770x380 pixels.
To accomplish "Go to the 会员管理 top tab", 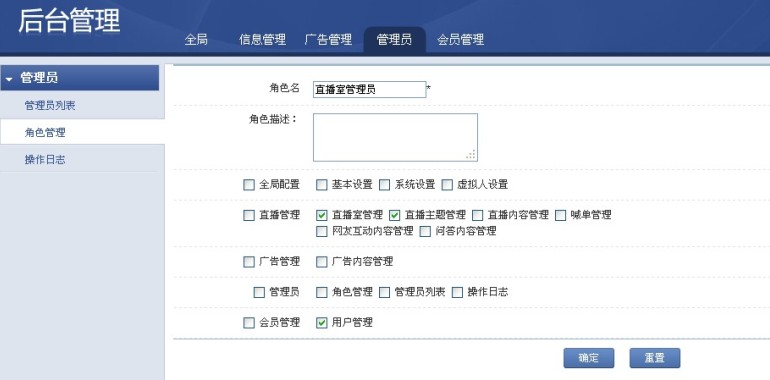I will pos(461,40).
